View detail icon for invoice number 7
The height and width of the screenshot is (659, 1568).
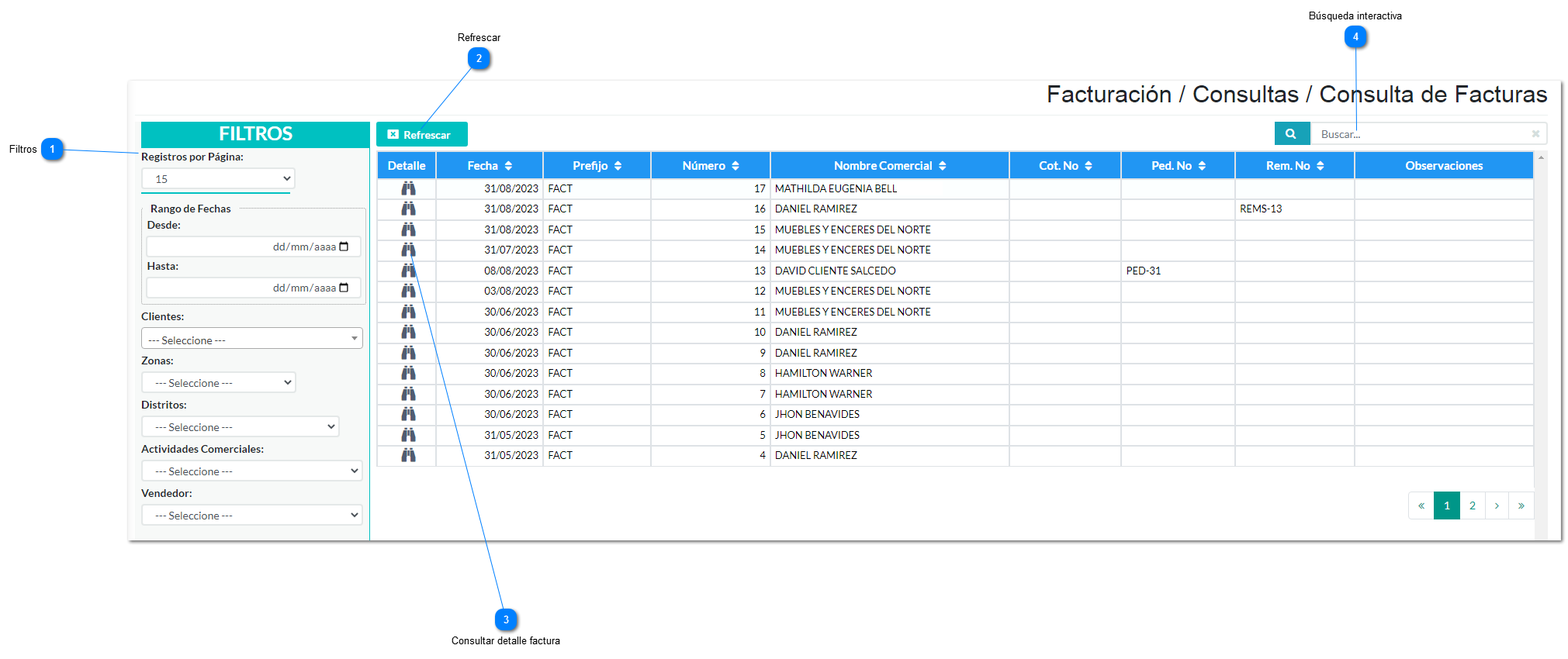[x=408, y=394]
